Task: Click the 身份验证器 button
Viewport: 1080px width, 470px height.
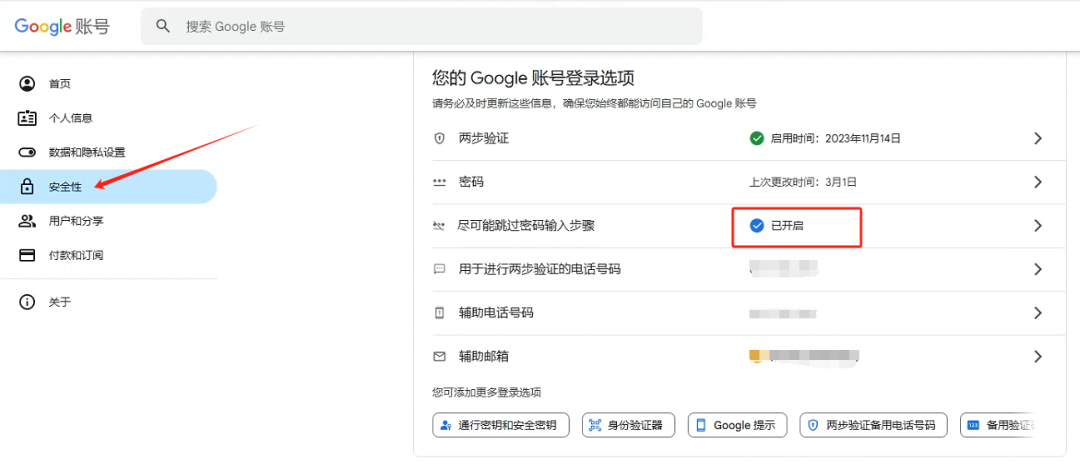Action: [x=628, y=425]
